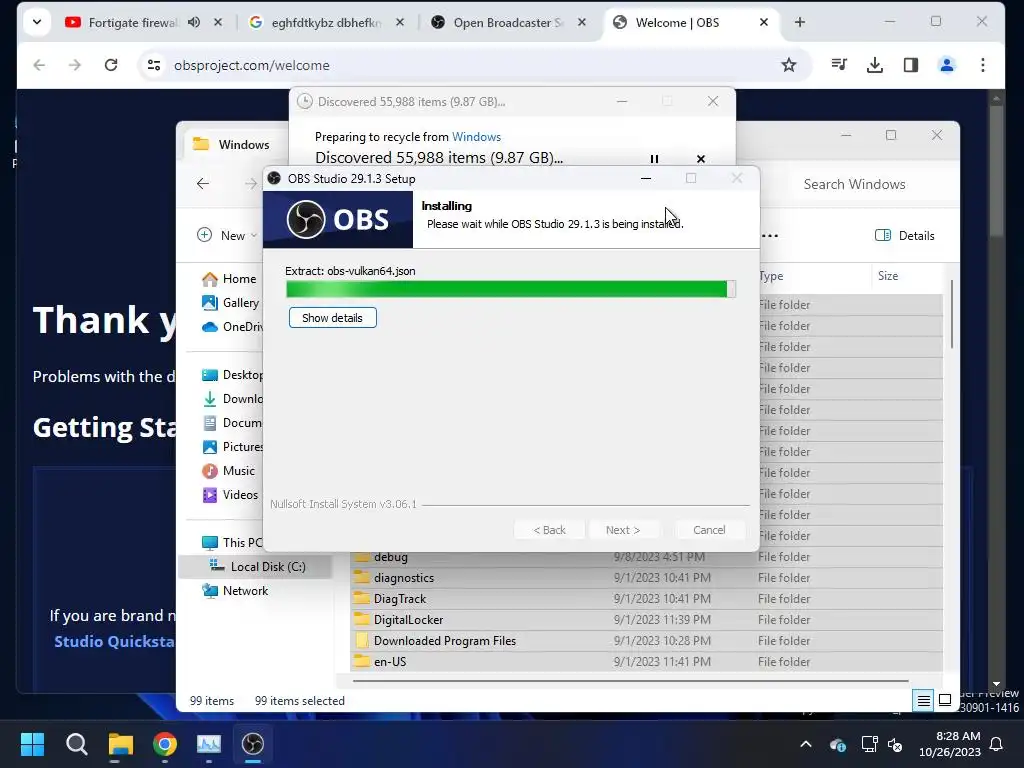Select This PC in Explorer sidebar

[x=232, y=543]
